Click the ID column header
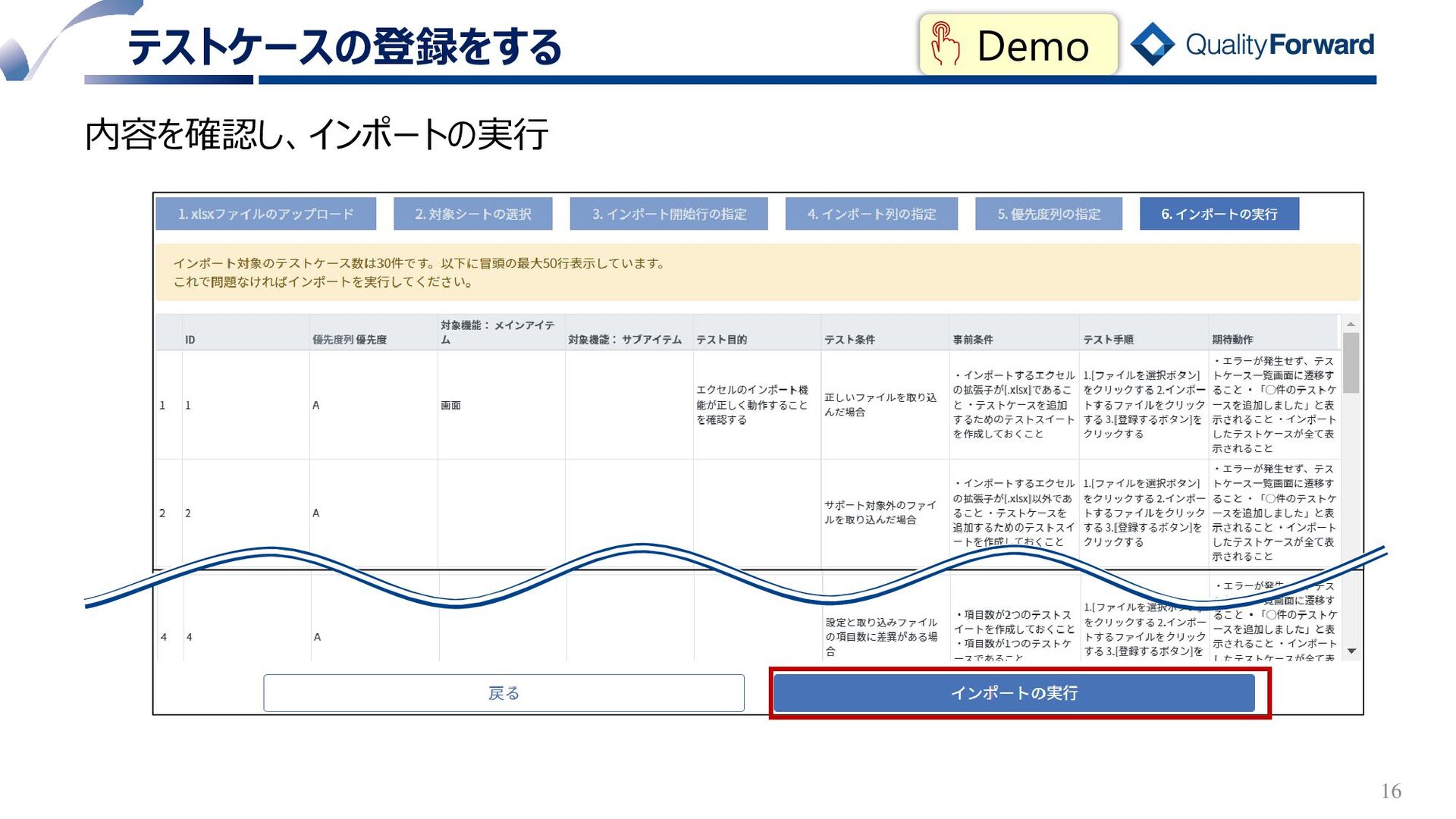The width and height of the screenshot is (1456, 819). coord(190,340)
